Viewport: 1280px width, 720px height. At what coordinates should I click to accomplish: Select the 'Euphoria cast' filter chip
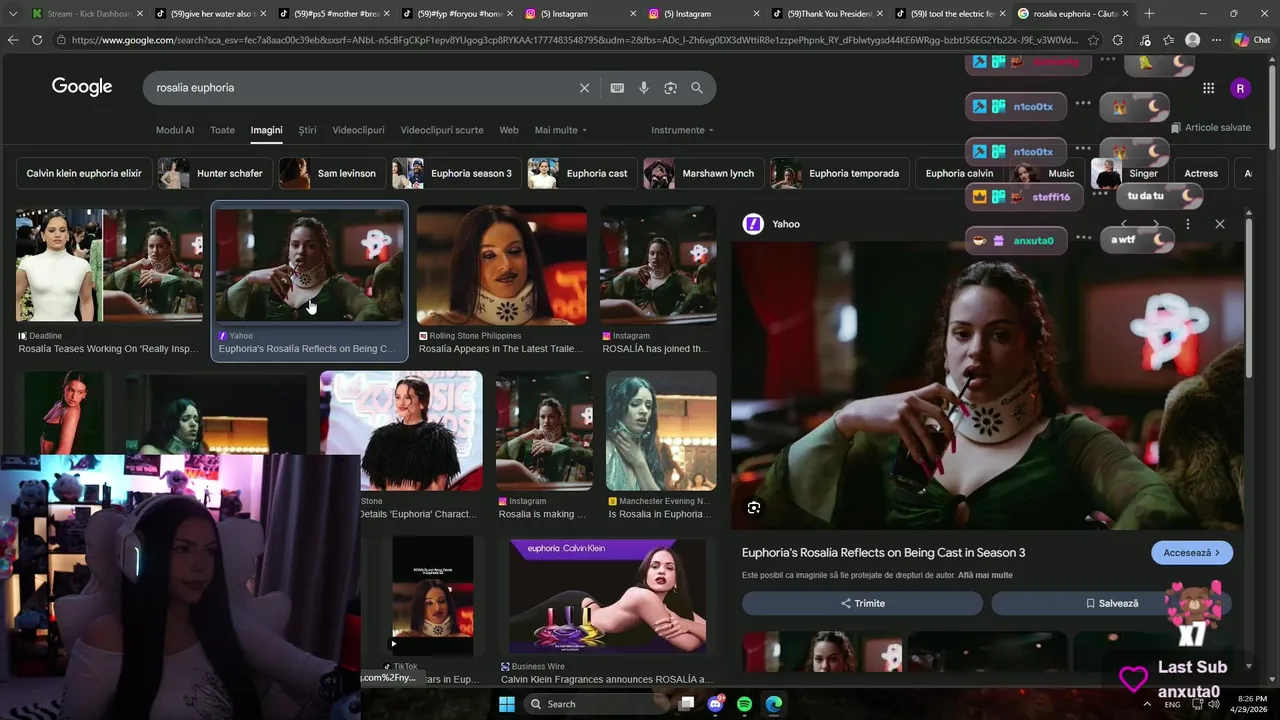click(582, 173)
